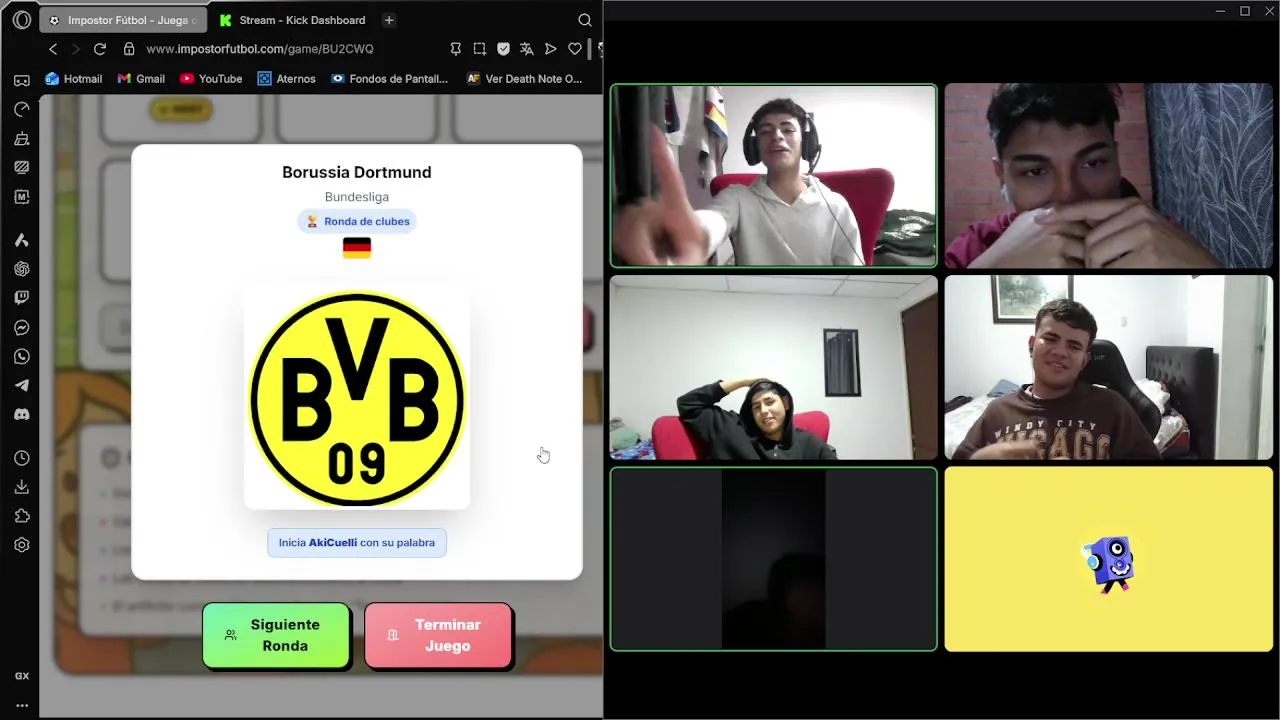Open the WhatsApp sidebar icon
This screenshot has width=1280, height=720.
tap(22, 356)
